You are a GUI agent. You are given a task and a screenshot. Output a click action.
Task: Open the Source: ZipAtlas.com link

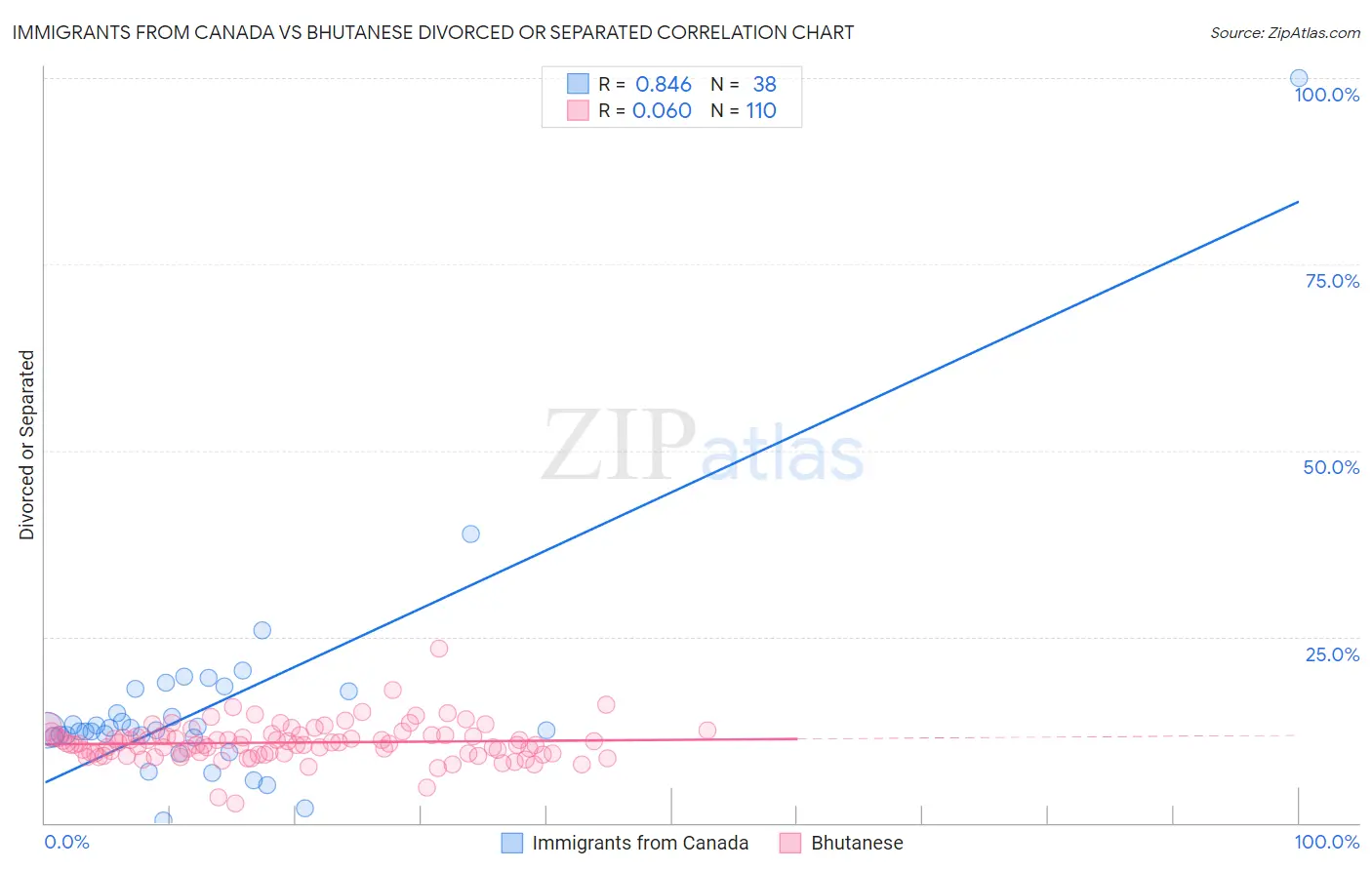point(1285,32)
